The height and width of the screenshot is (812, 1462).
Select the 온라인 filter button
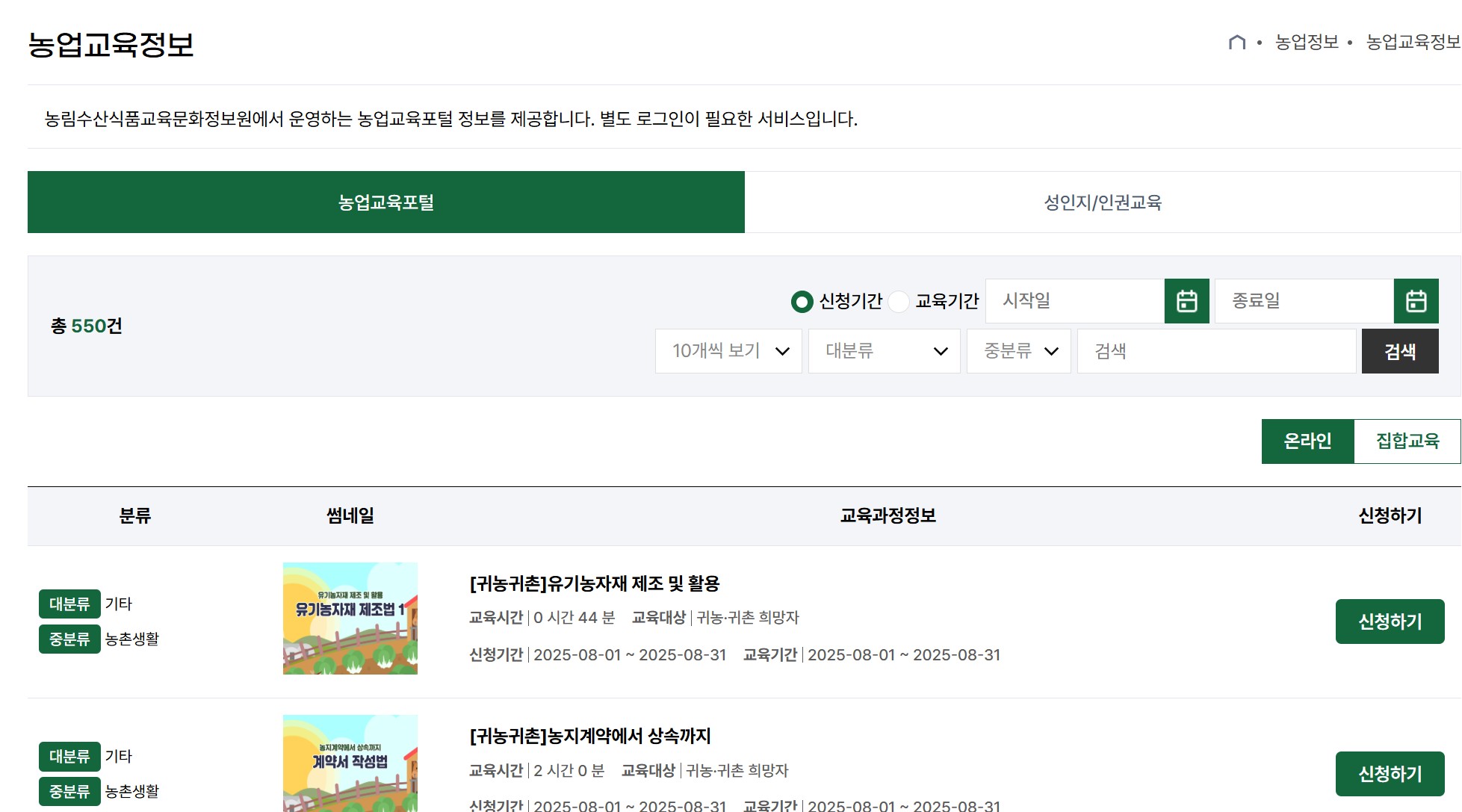coord(1307,441)
